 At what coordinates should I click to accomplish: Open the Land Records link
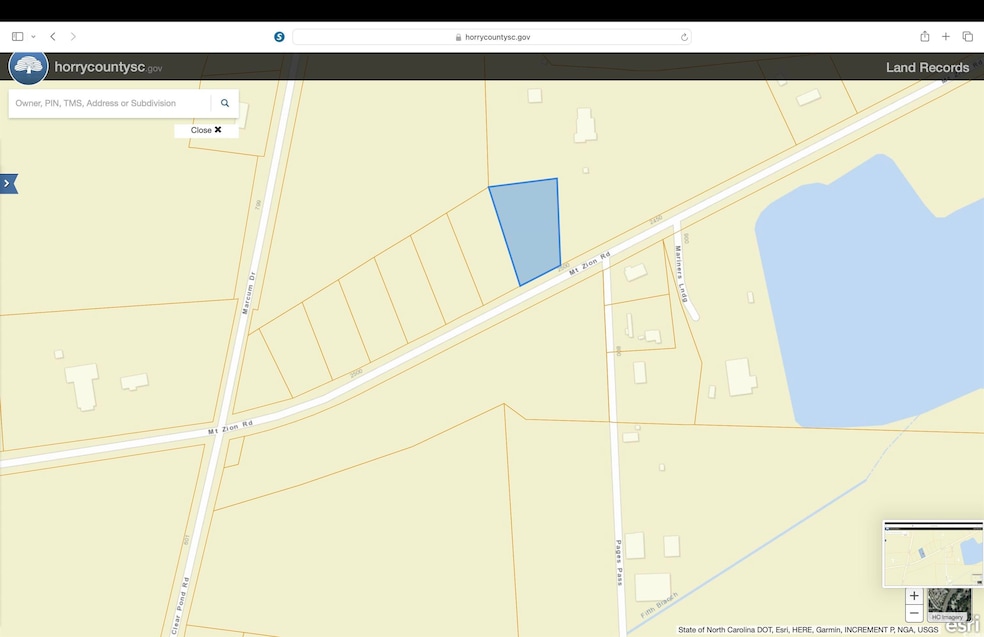927,68
